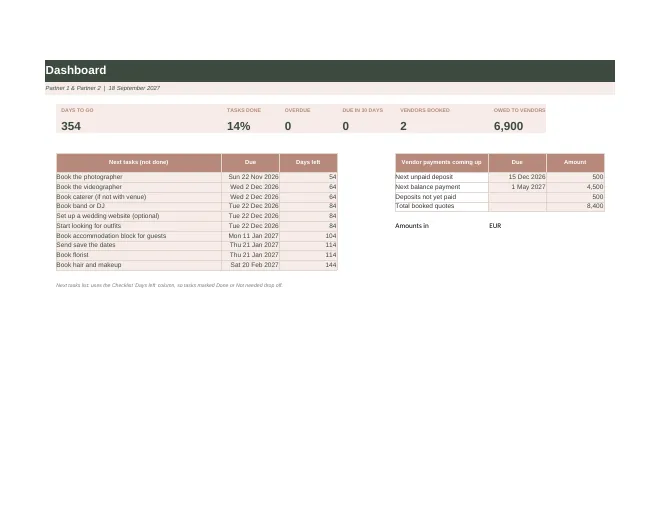This screenshot has width=660, height=510.
Task: Select the OWED TO VENDORS label
Action: pyautogui.click(x=519, y=110)
